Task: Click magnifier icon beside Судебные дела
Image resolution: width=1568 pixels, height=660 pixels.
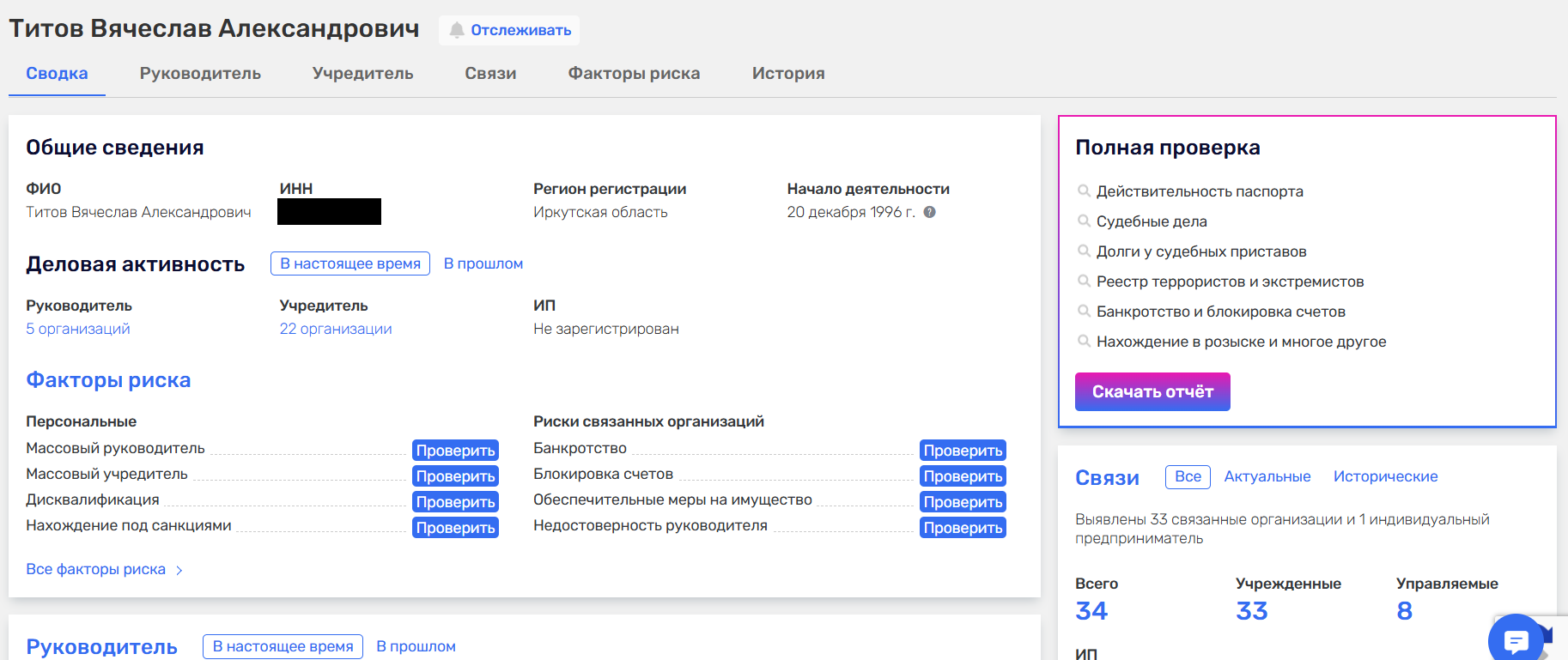Action: point(1084,221)
